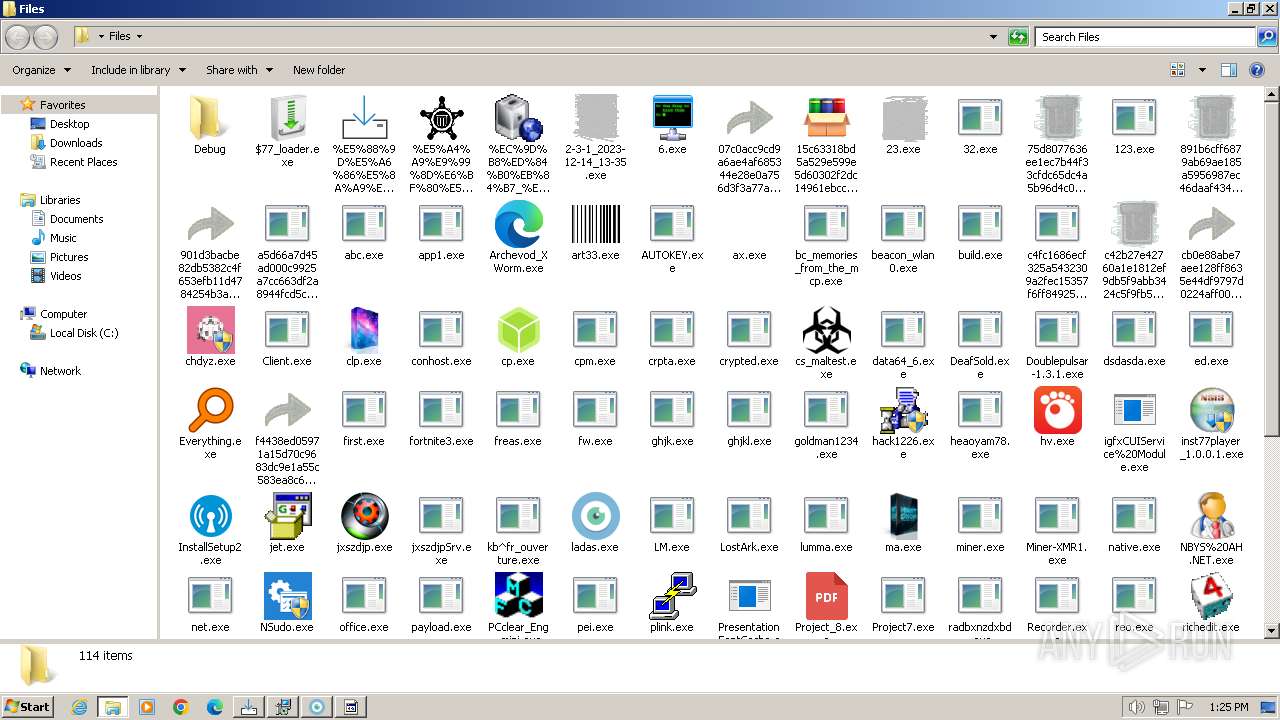Open the Organize dropdown menu
Screen dimensions: 1280x720
click(41, 70)
